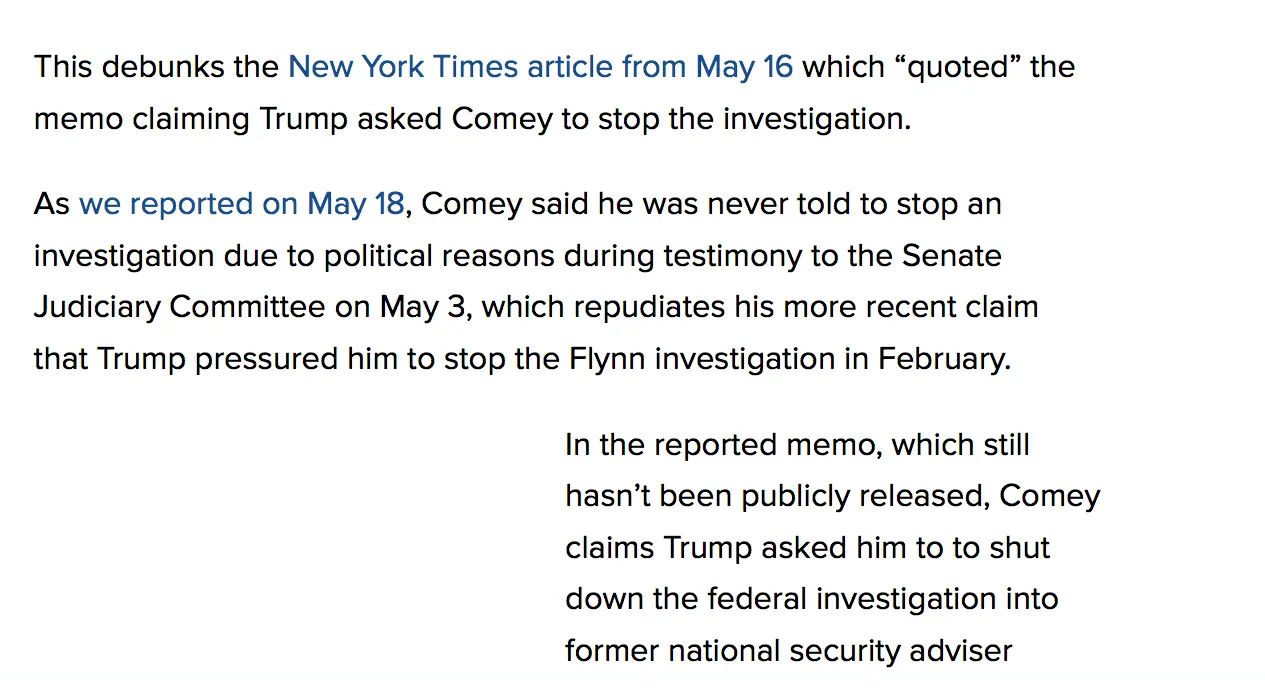Click the blank area left of memo paragraph
Viewport: 1265px width, 689px height.
280,540
